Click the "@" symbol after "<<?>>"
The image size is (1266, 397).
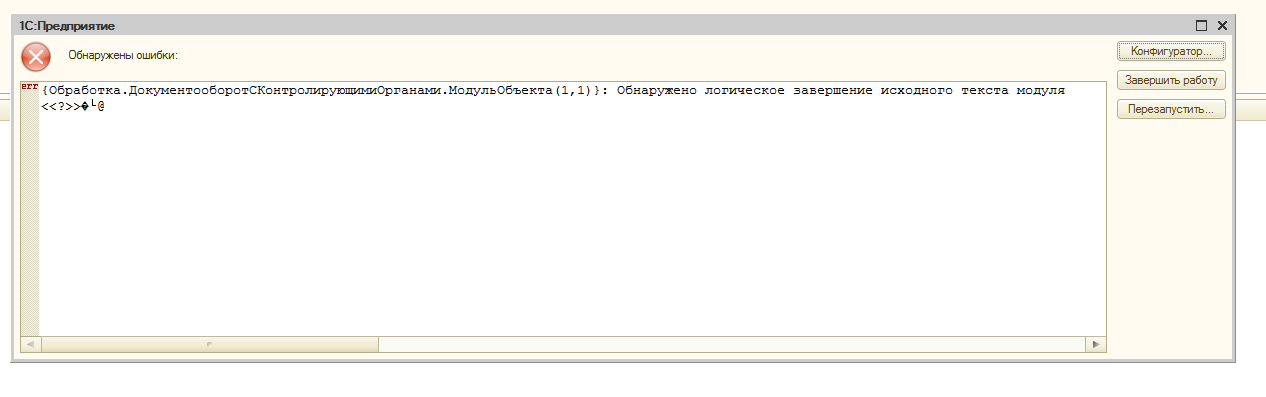click(x=101, y=105)
